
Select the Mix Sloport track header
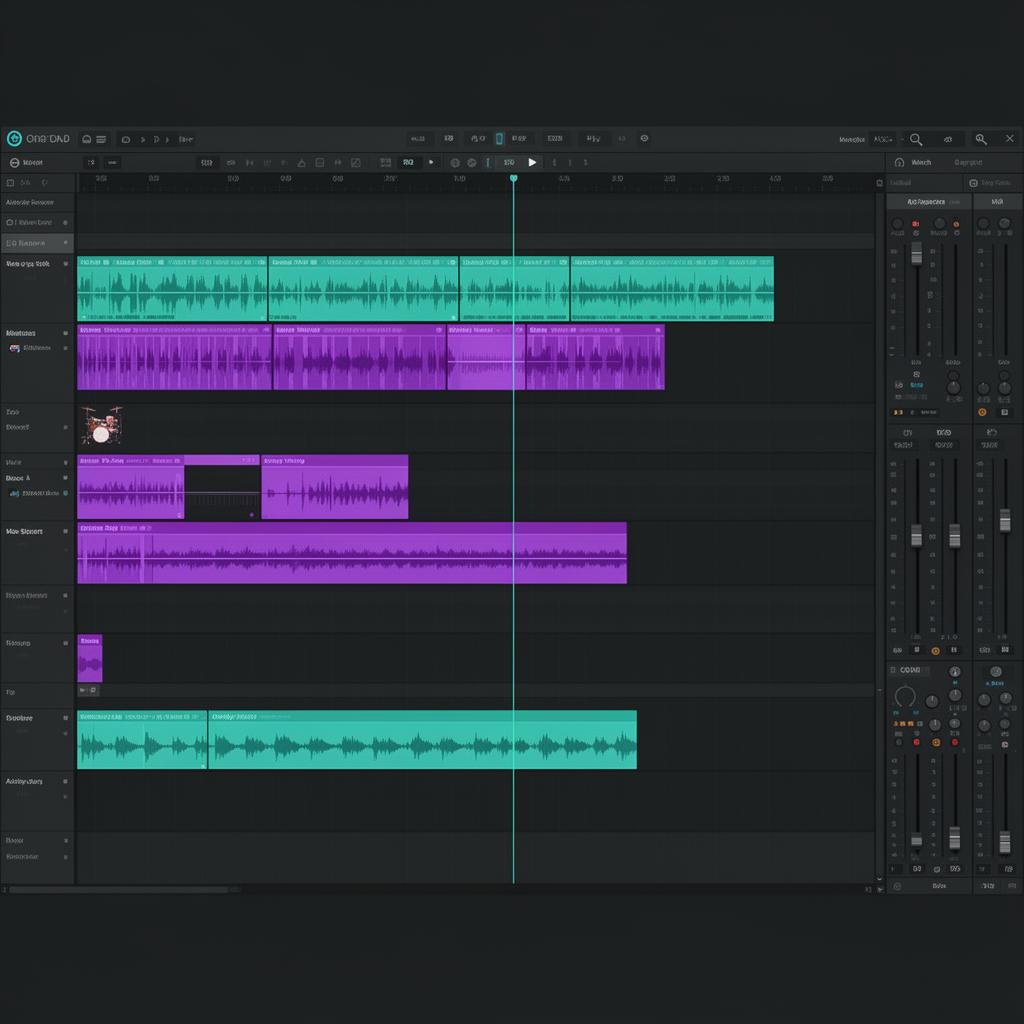(37, 552)
